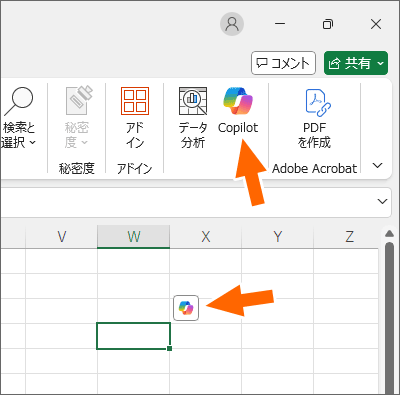Open 検索と選択 (Find & Select) menu
Viewport: 400px width, 395px height.
pos(18,117)
